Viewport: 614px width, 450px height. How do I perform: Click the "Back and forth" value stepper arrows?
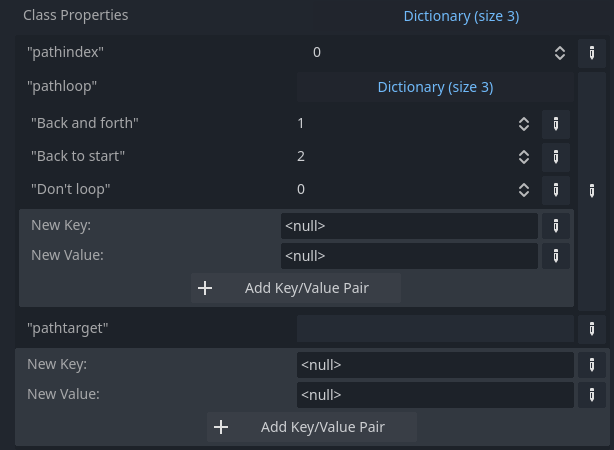coord(523,124)
